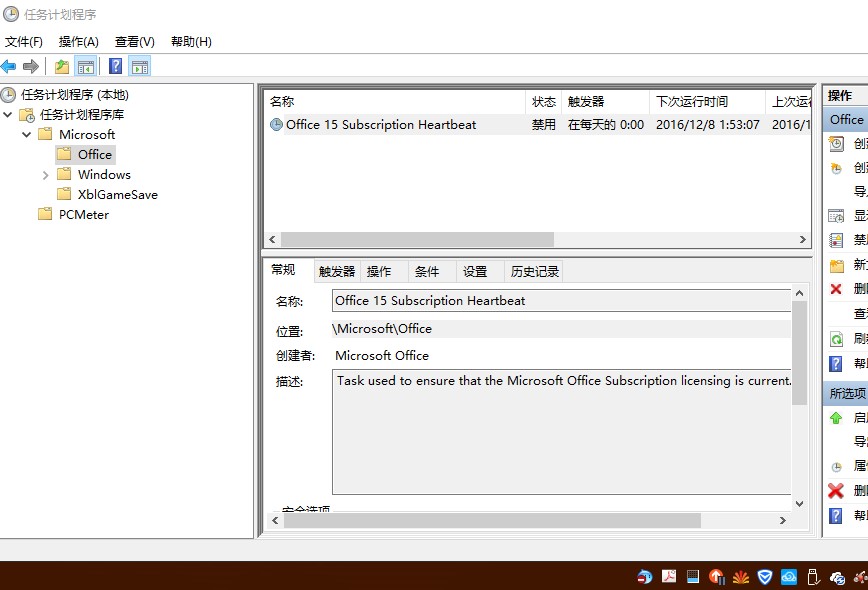The image size is (868, 590).
Task: Open the 帮助(H) menu
Action: click(x=191, y=42)
